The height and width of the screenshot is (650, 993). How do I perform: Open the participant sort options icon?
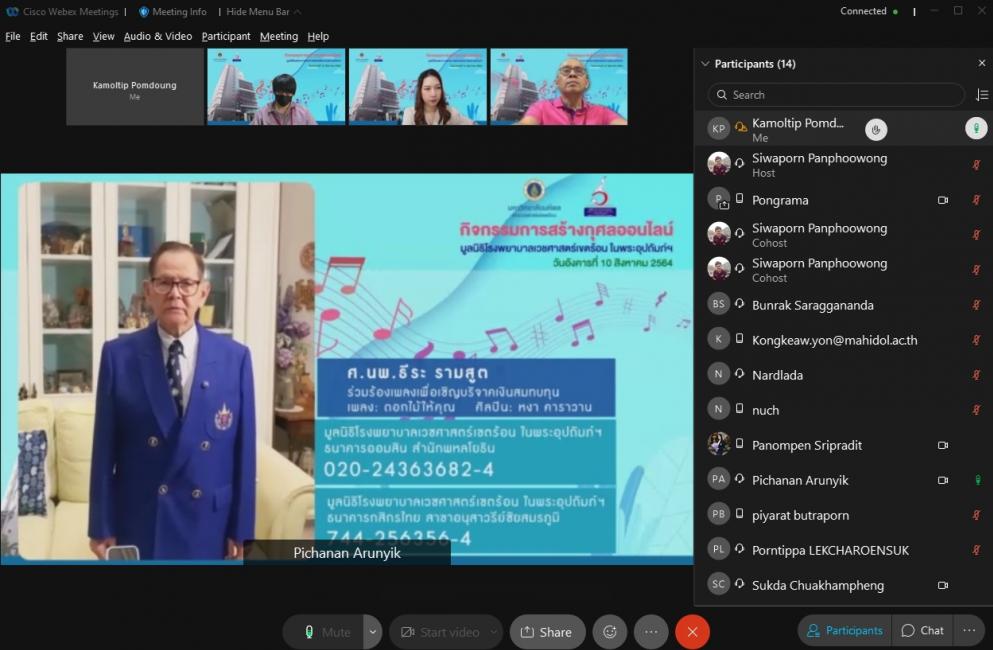click(982, 94)
